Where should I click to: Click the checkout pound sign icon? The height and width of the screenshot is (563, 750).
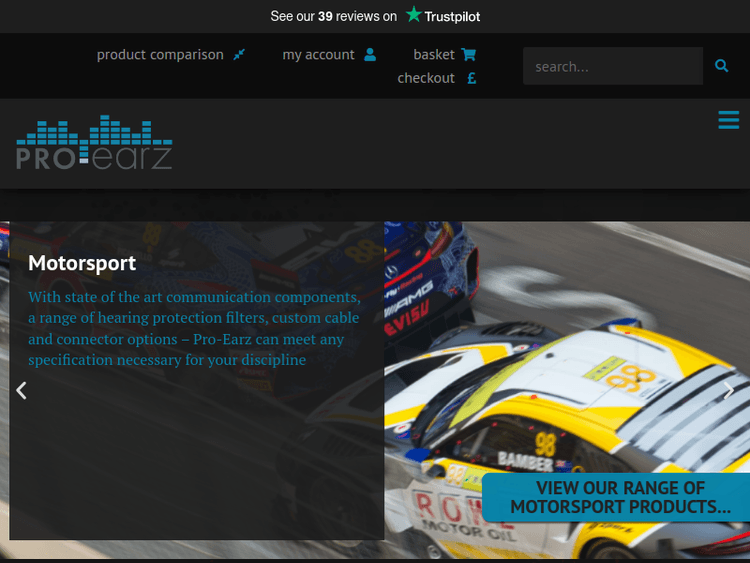[471, 78]
